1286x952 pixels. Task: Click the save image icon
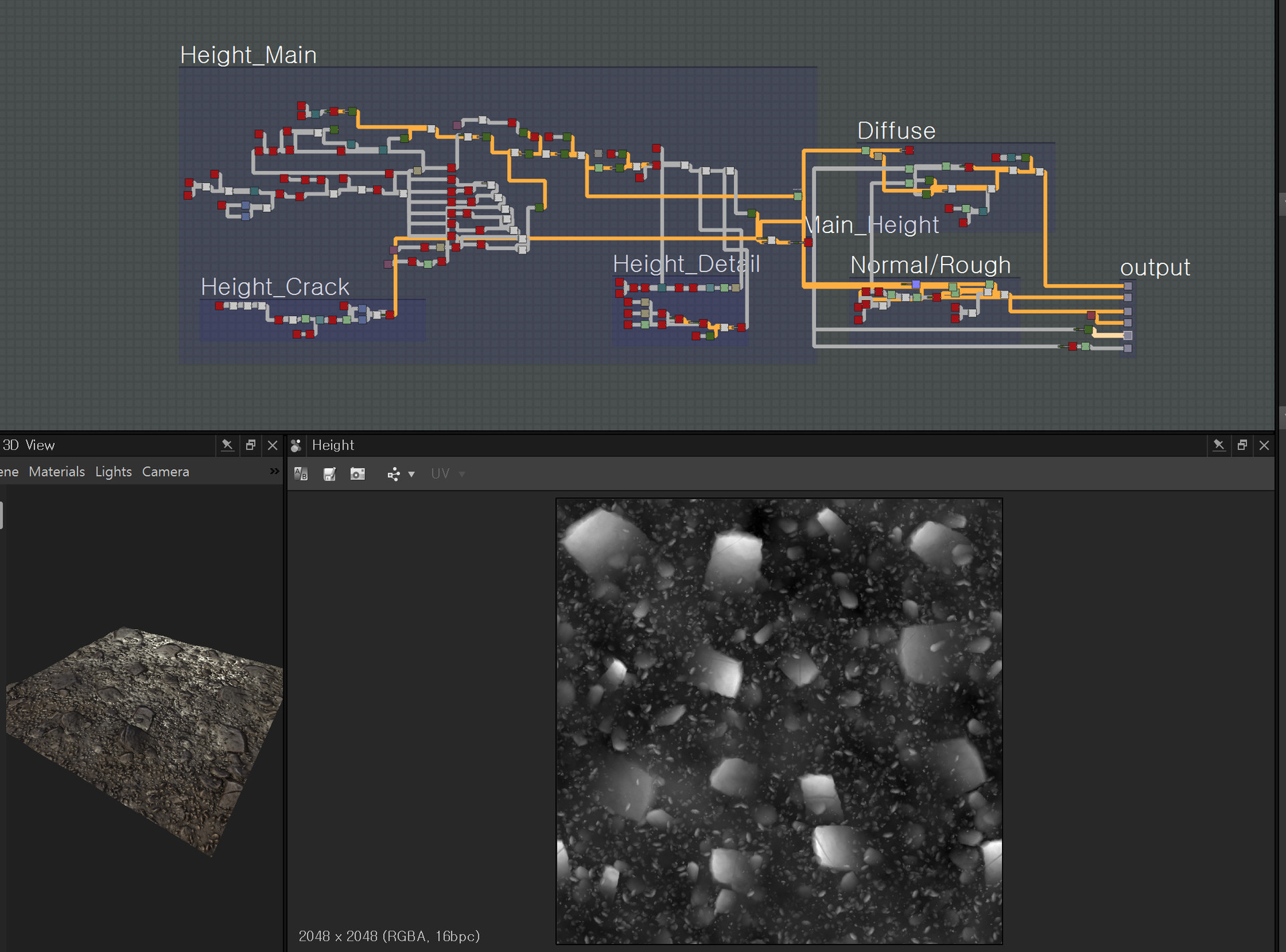(330, 474)
